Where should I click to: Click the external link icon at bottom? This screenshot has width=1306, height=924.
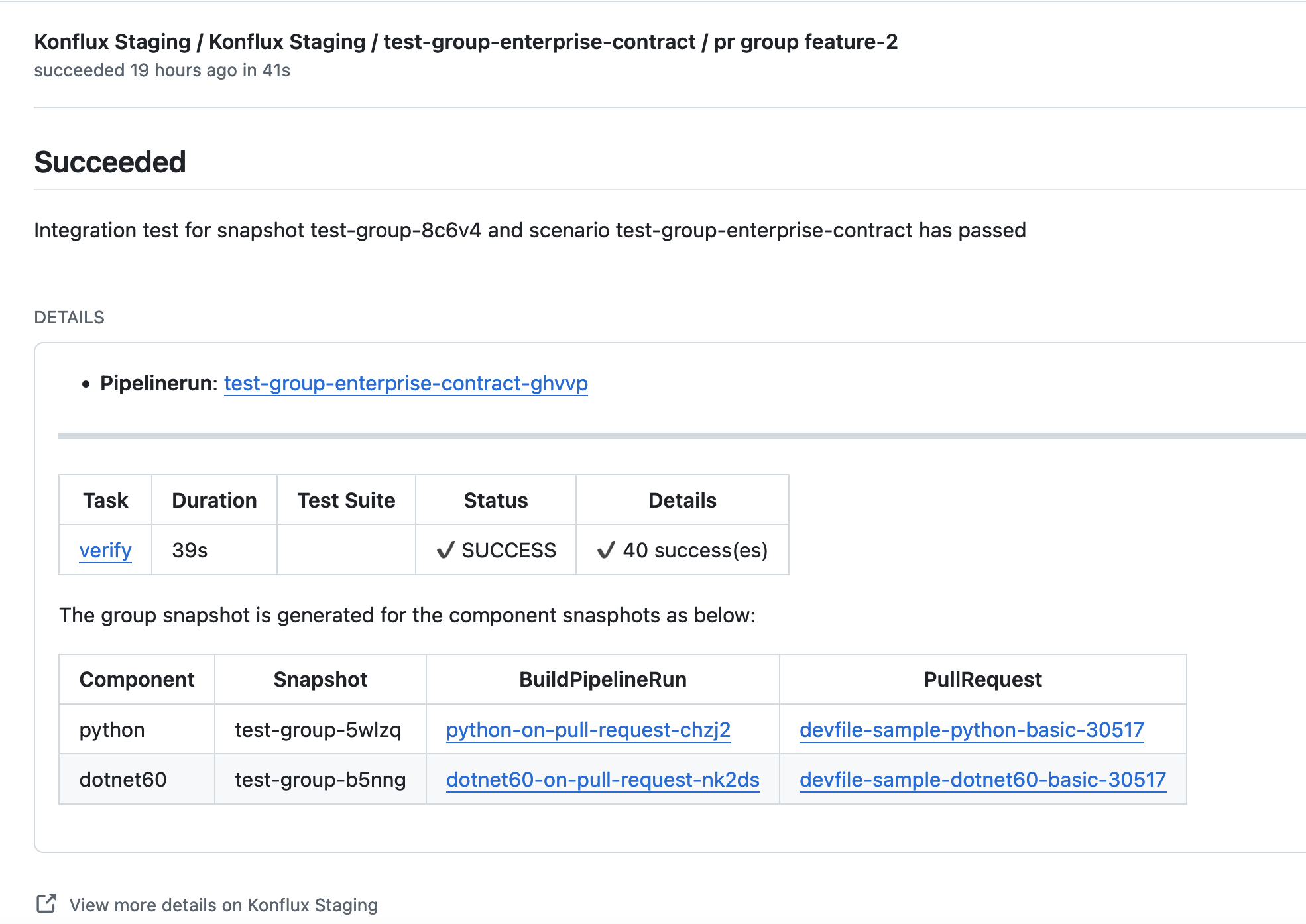tap(46, 903)
